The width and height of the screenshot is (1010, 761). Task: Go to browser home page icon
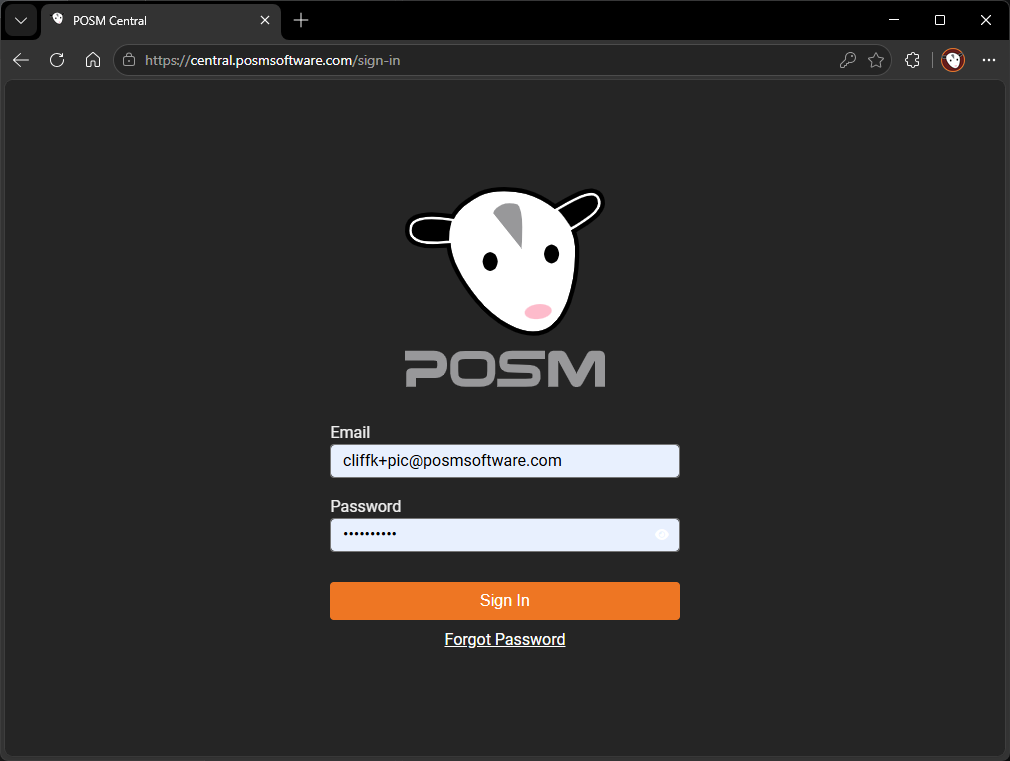tap(93, 61)
